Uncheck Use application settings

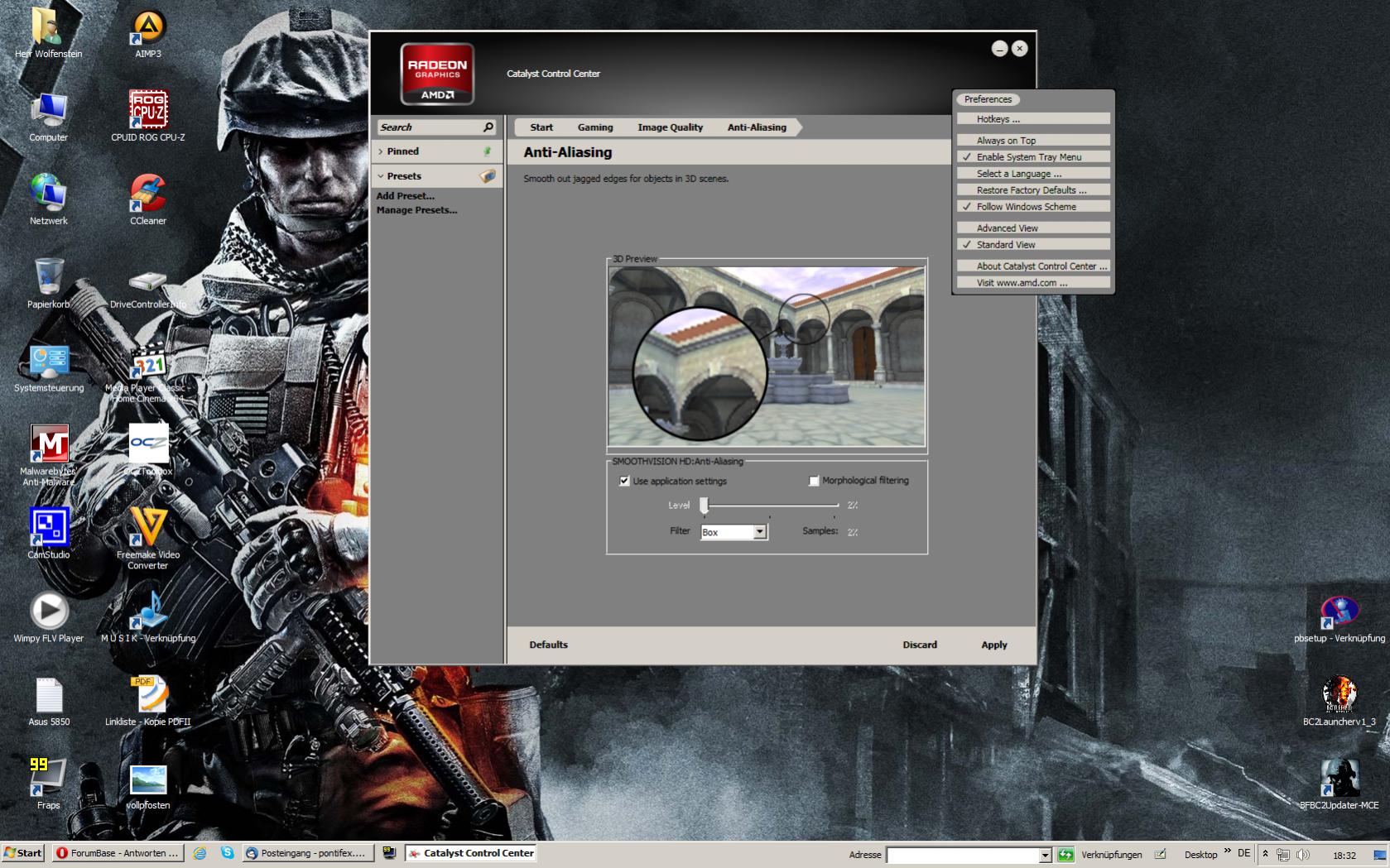point(624,481)
